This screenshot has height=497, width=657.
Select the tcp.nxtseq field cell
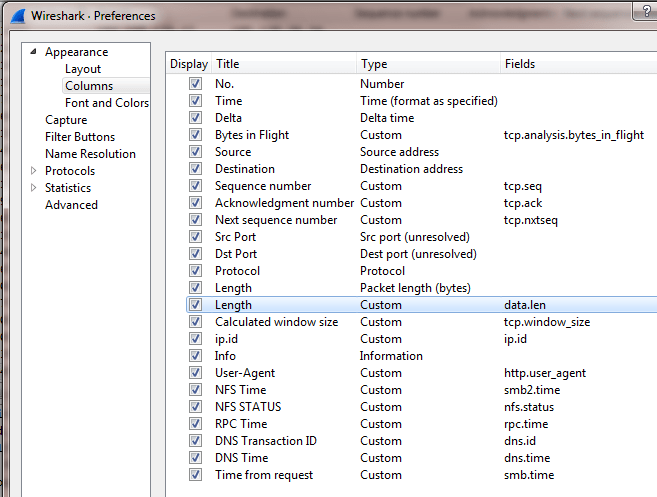point(528,220)
